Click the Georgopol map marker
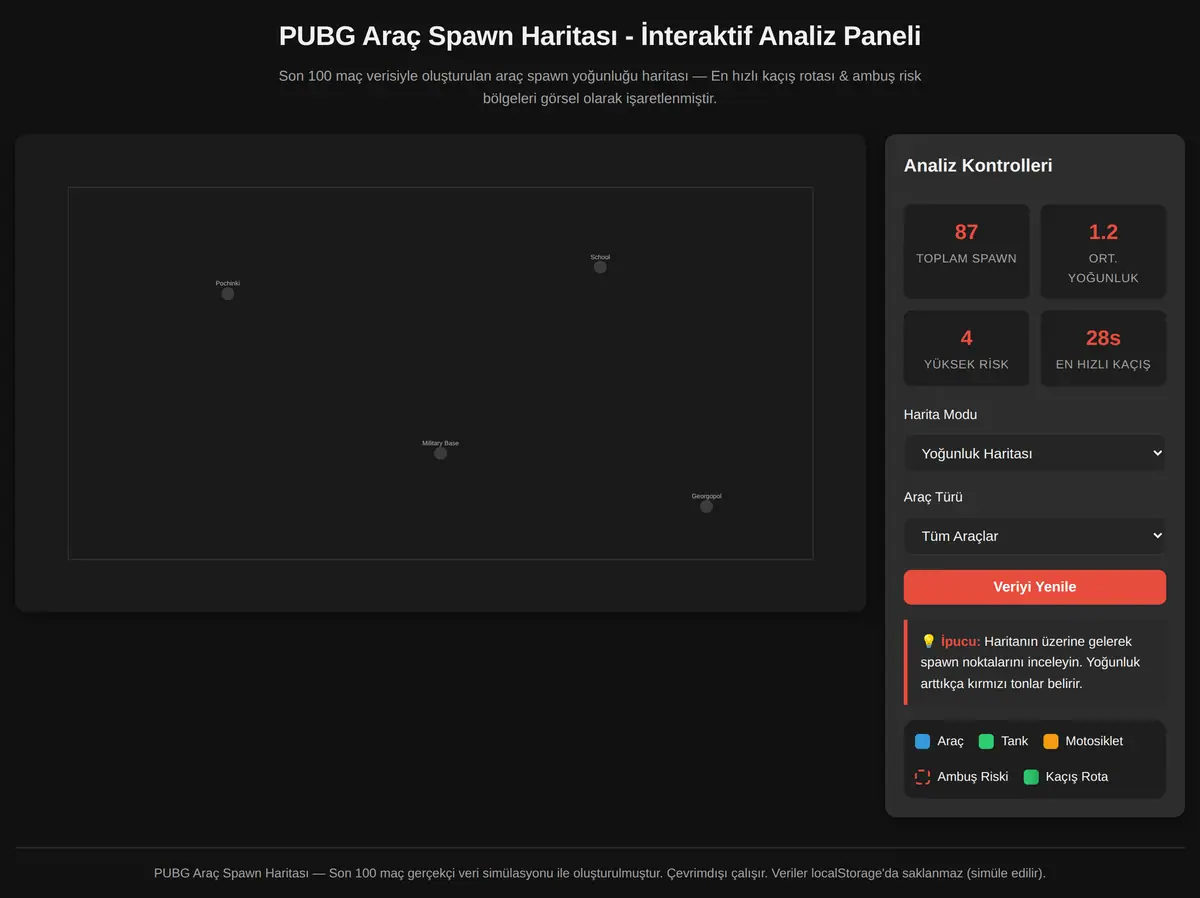The image size is (1200, 898). tap(706, 507)
